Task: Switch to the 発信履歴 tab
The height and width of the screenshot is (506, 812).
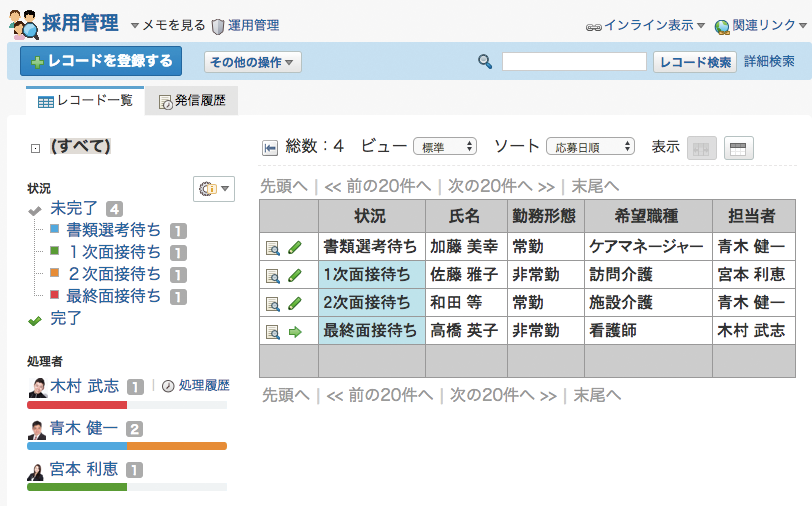Action: click(192, 100)
